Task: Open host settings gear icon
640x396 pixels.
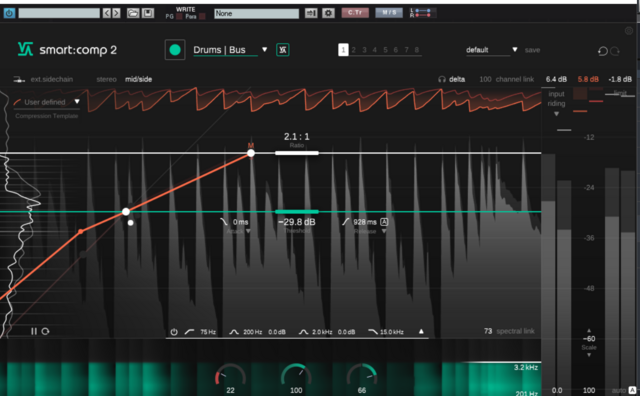Action: click(328, 13)
